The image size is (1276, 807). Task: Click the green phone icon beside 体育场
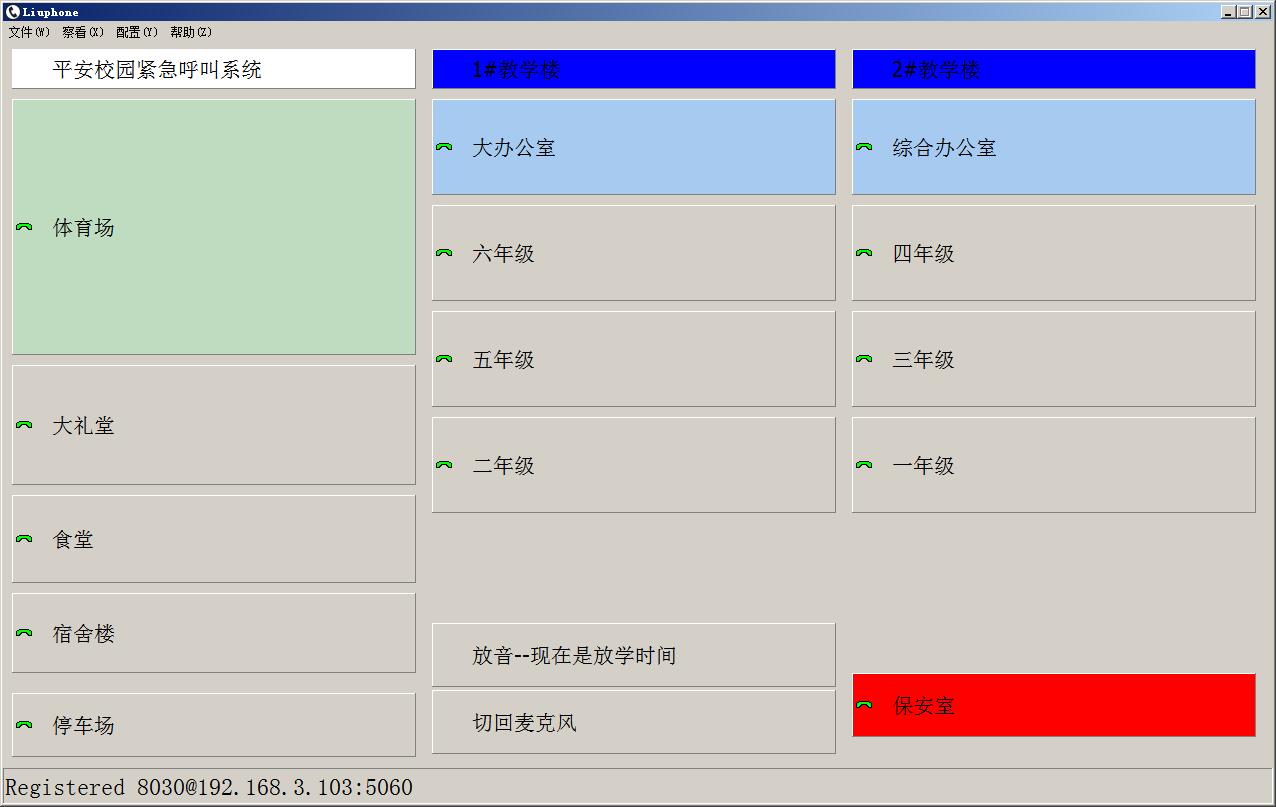[24, 227]
